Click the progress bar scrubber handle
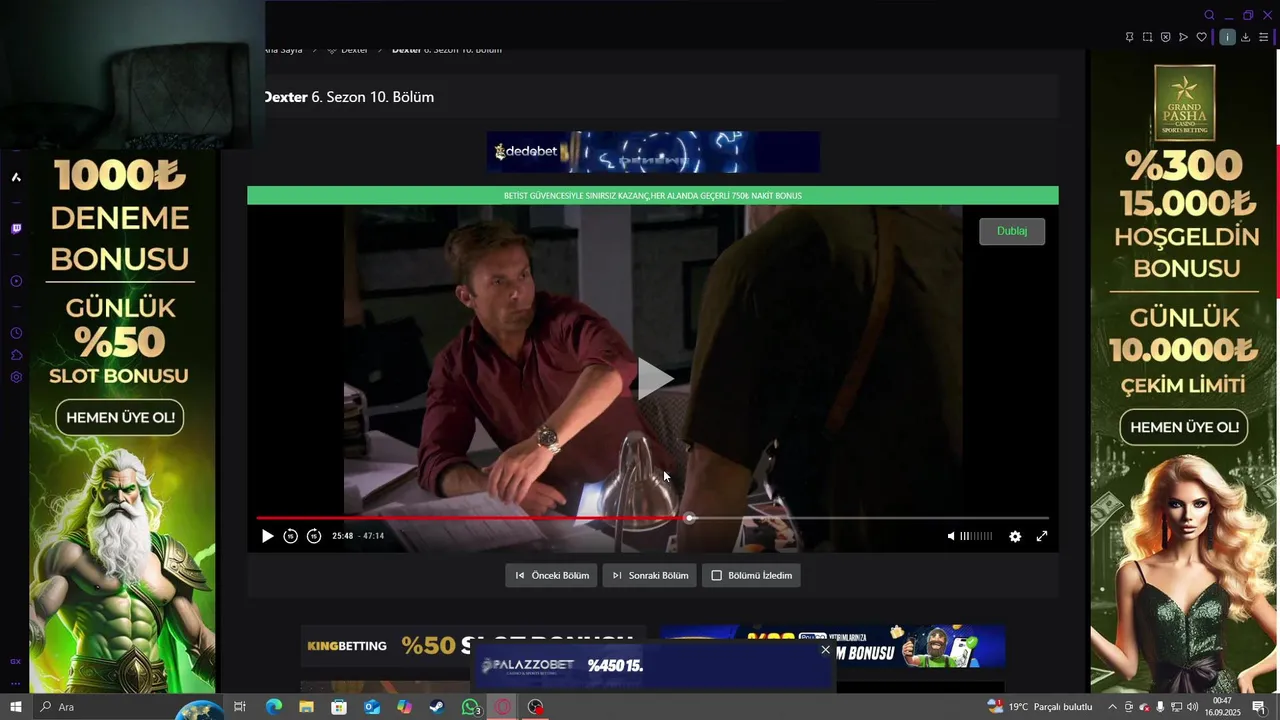Viewport: 1280px width, 720px height. pyautogui.click(x=689, y=518)
